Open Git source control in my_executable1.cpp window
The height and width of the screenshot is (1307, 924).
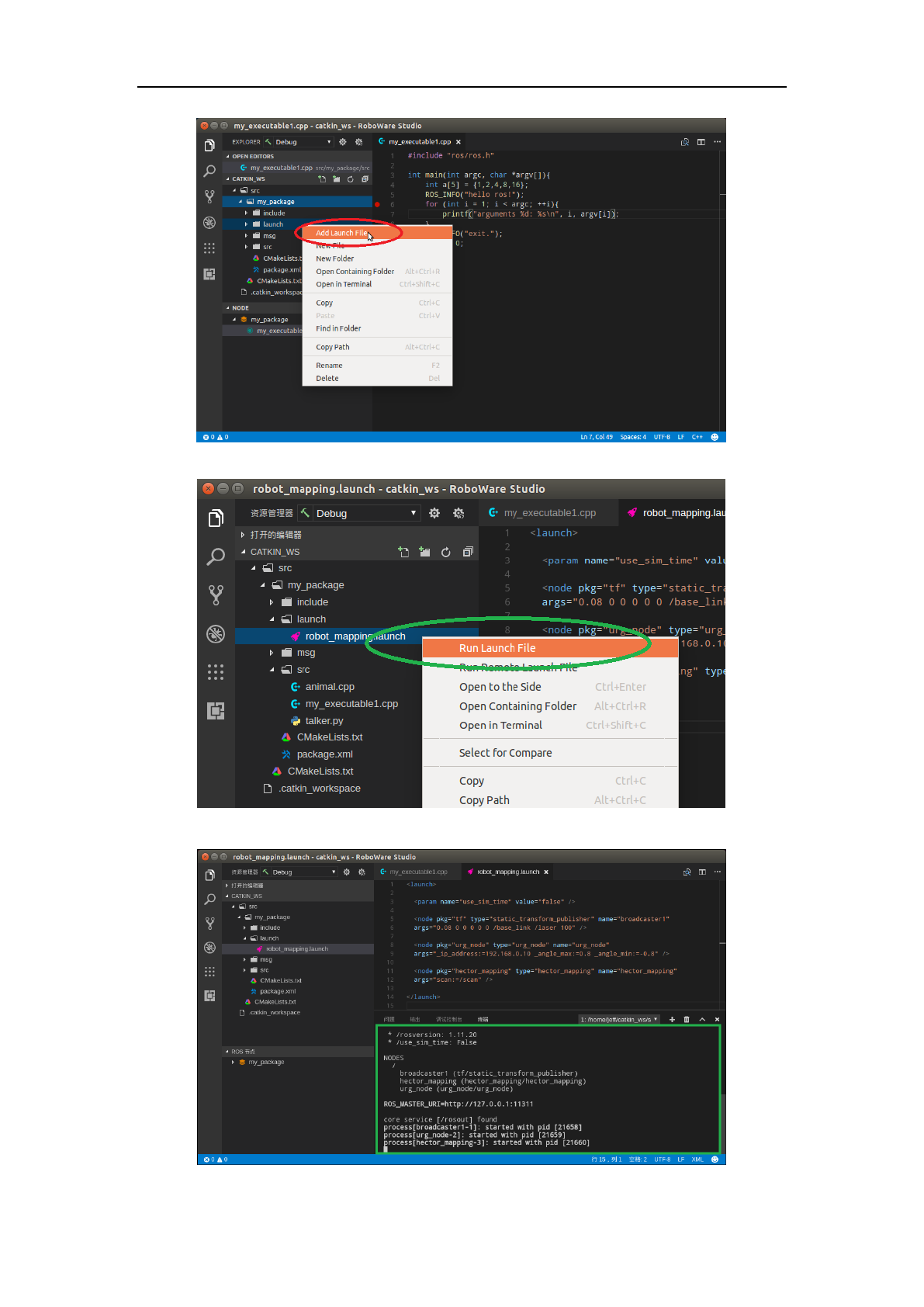(x=209, y=196)
